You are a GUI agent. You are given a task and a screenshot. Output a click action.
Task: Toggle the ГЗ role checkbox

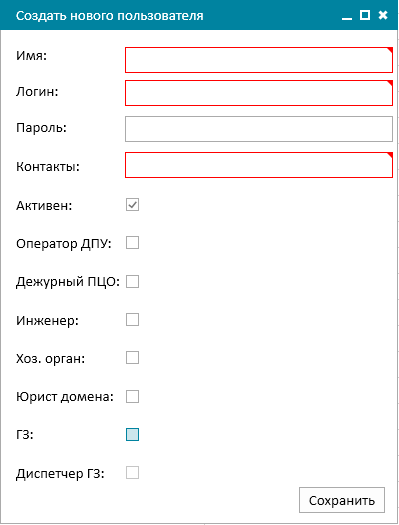pyautogui.click(x=133, y=435)
